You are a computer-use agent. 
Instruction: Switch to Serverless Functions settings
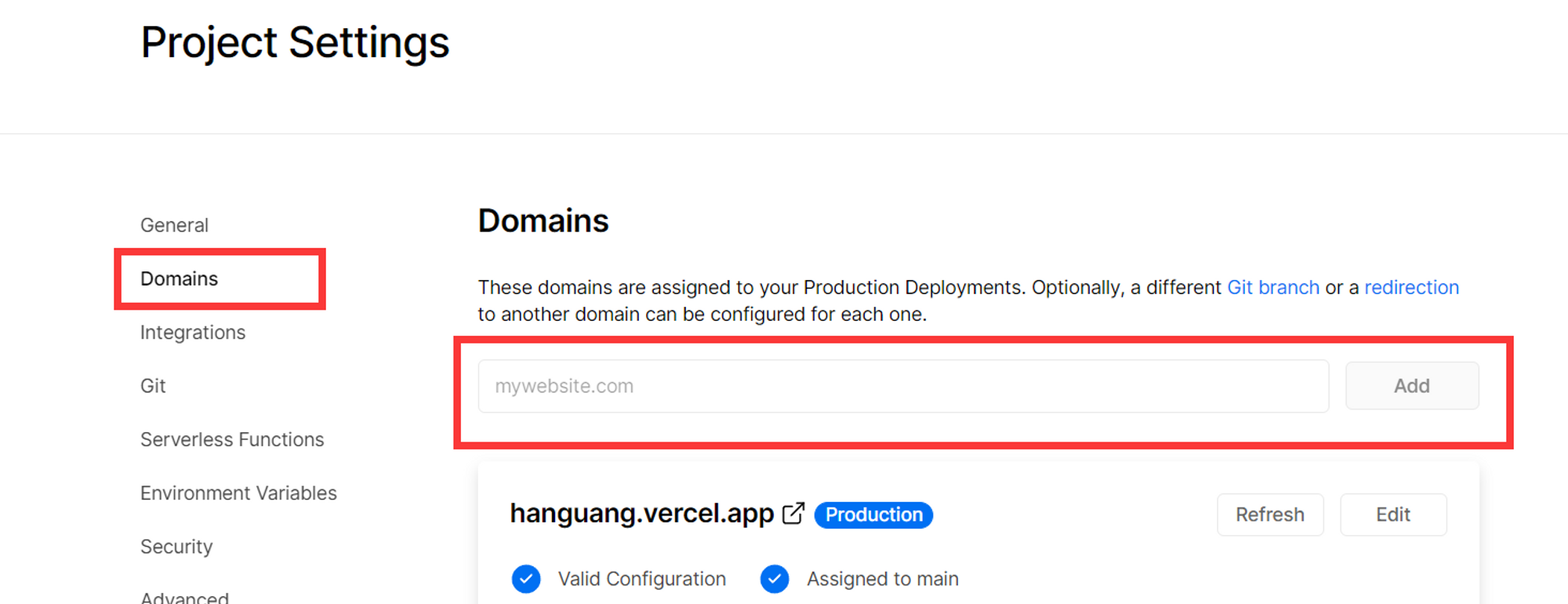232,439
